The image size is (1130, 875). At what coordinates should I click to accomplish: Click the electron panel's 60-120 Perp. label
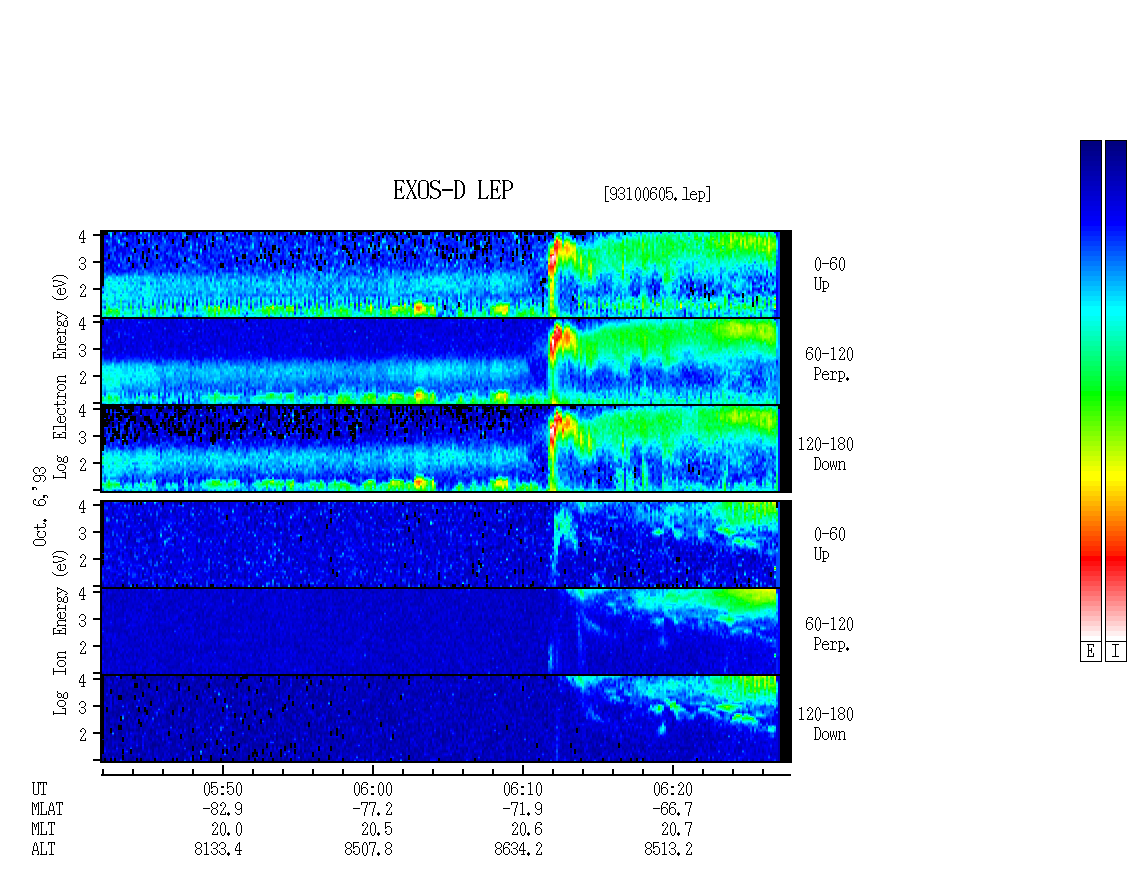coord(829,364)
